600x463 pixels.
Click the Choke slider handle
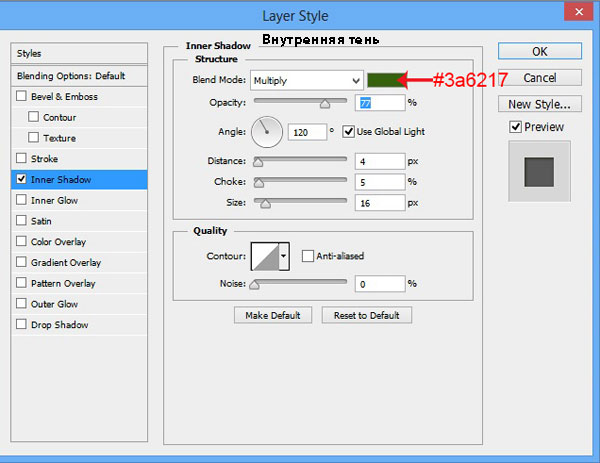[x=259, y=183]
